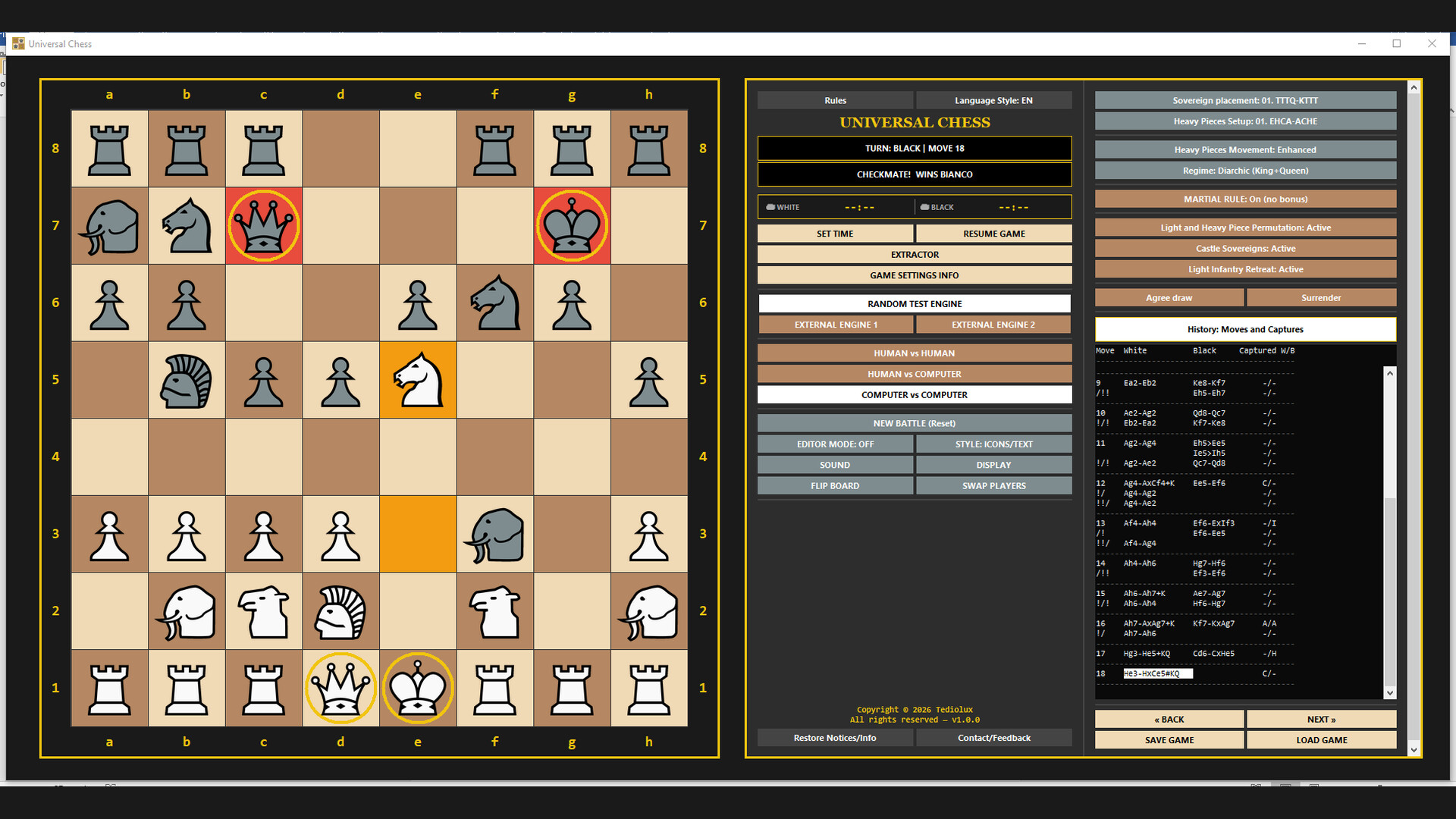Toggle STYLE: ICONS/TEXT
The width and height of the screenshot is (1456, 819).
(x=993, y=444)
